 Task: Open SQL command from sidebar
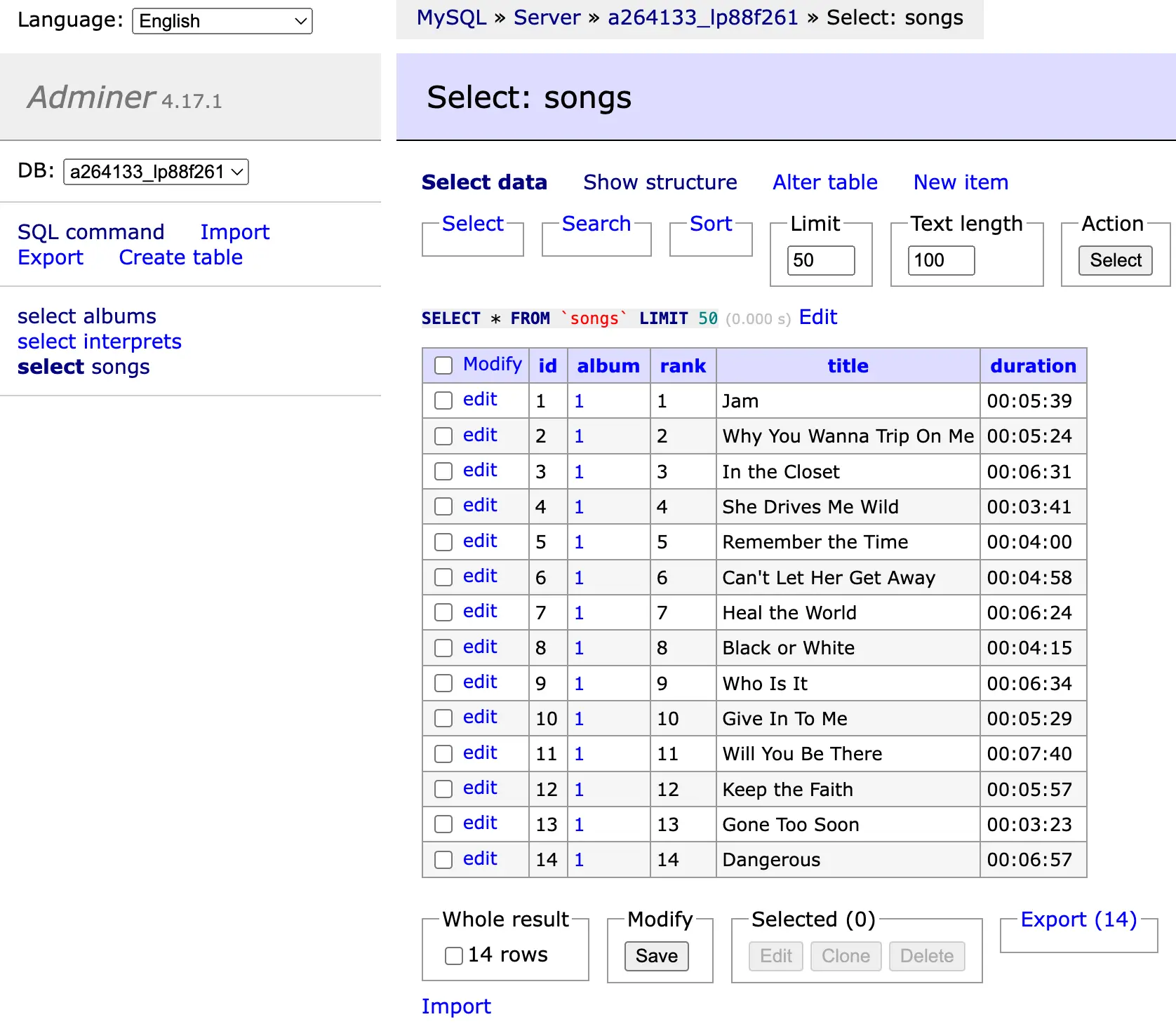coord(91,232)
